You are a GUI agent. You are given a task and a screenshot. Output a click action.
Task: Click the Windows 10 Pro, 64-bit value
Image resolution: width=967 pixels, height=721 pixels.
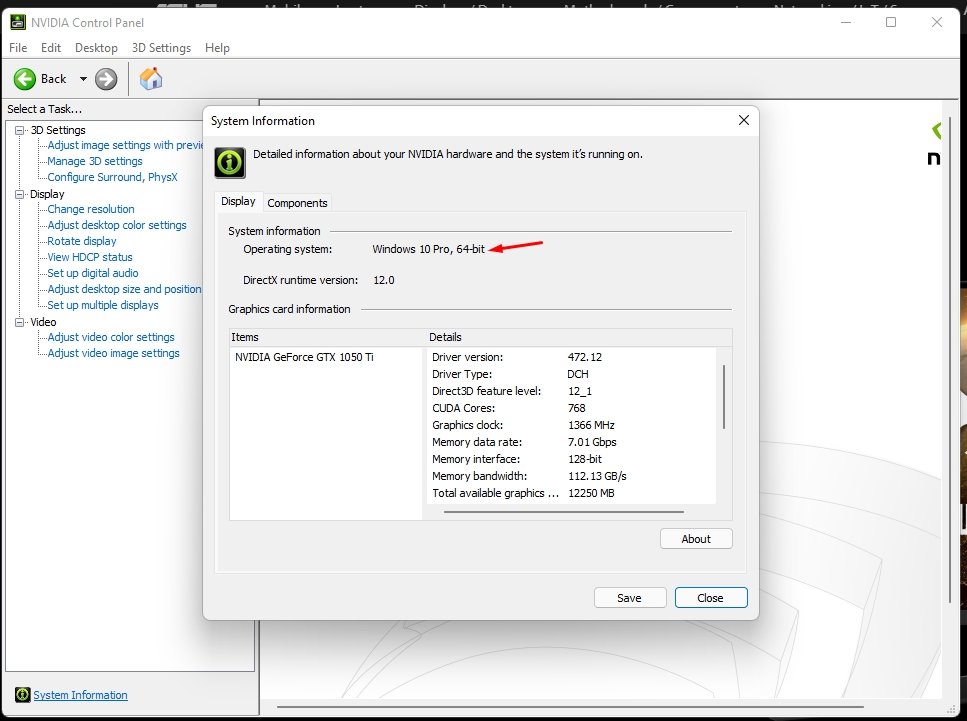coord(429,249)
